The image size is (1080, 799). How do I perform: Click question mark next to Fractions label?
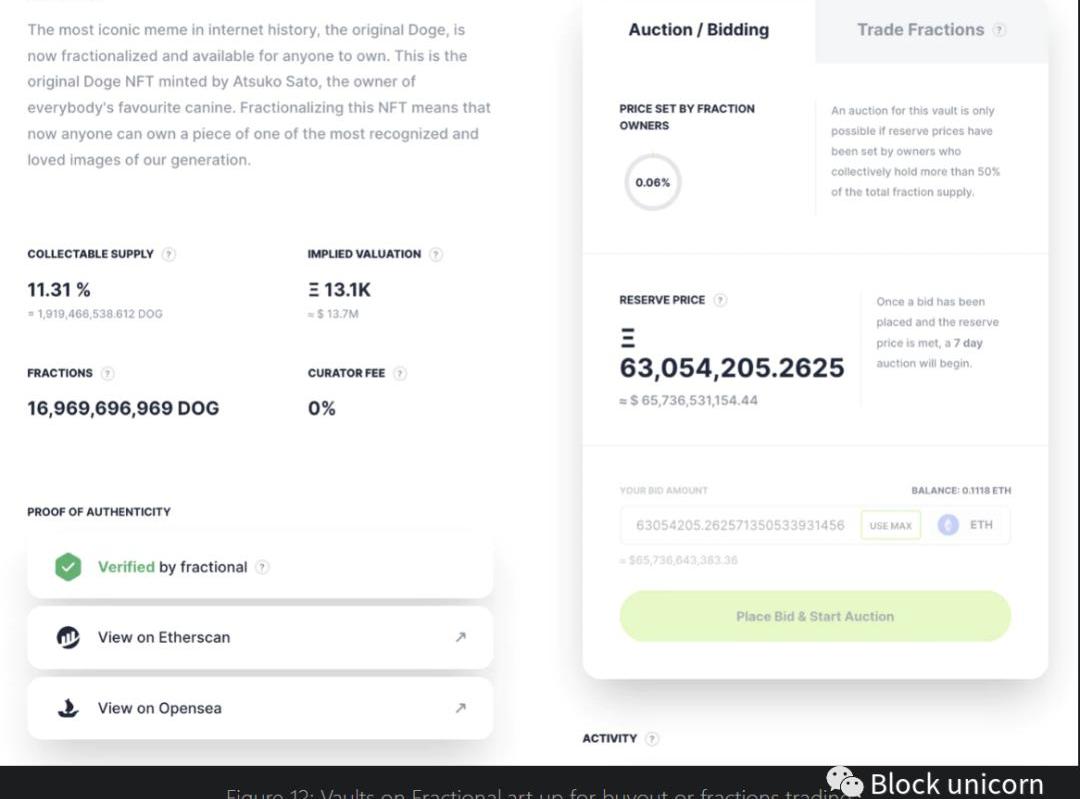click(x=108, y=373)
